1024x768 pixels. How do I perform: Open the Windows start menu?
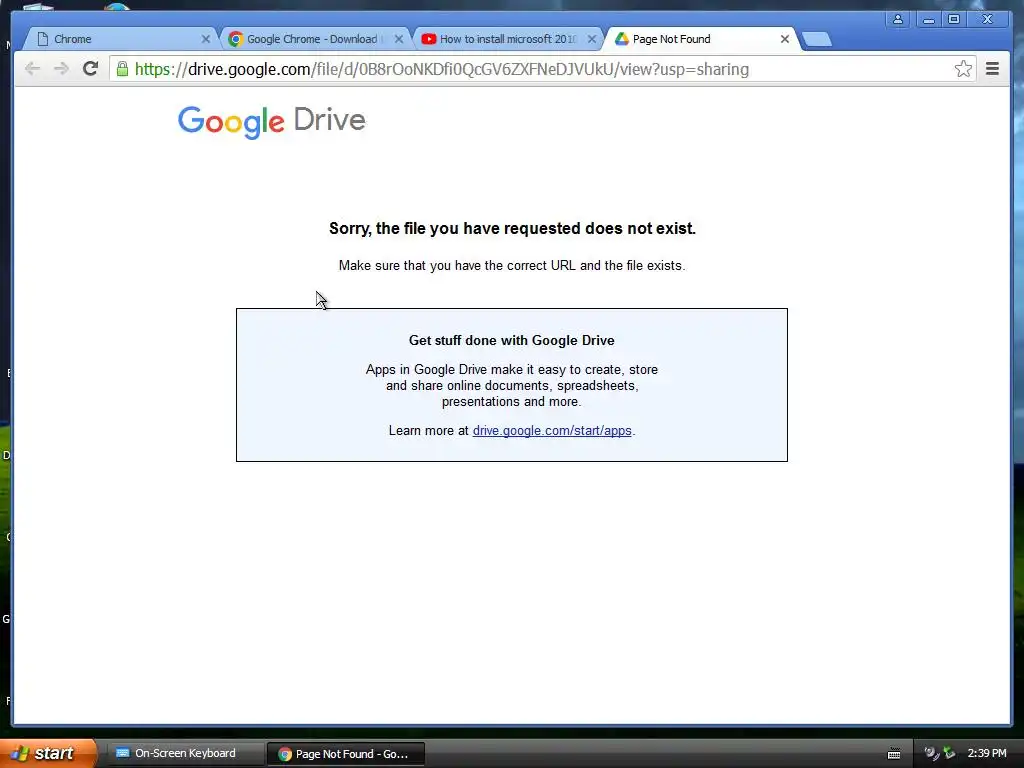[48, 753]
